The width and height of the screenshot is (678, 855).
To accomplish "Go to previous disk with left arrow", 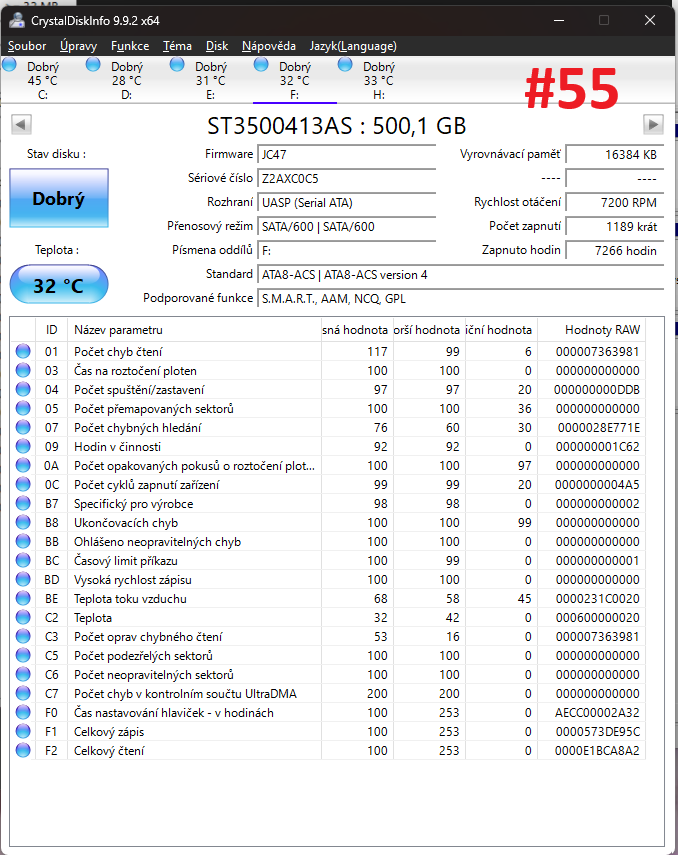I will pyautogui.click(x=21, y=125).
